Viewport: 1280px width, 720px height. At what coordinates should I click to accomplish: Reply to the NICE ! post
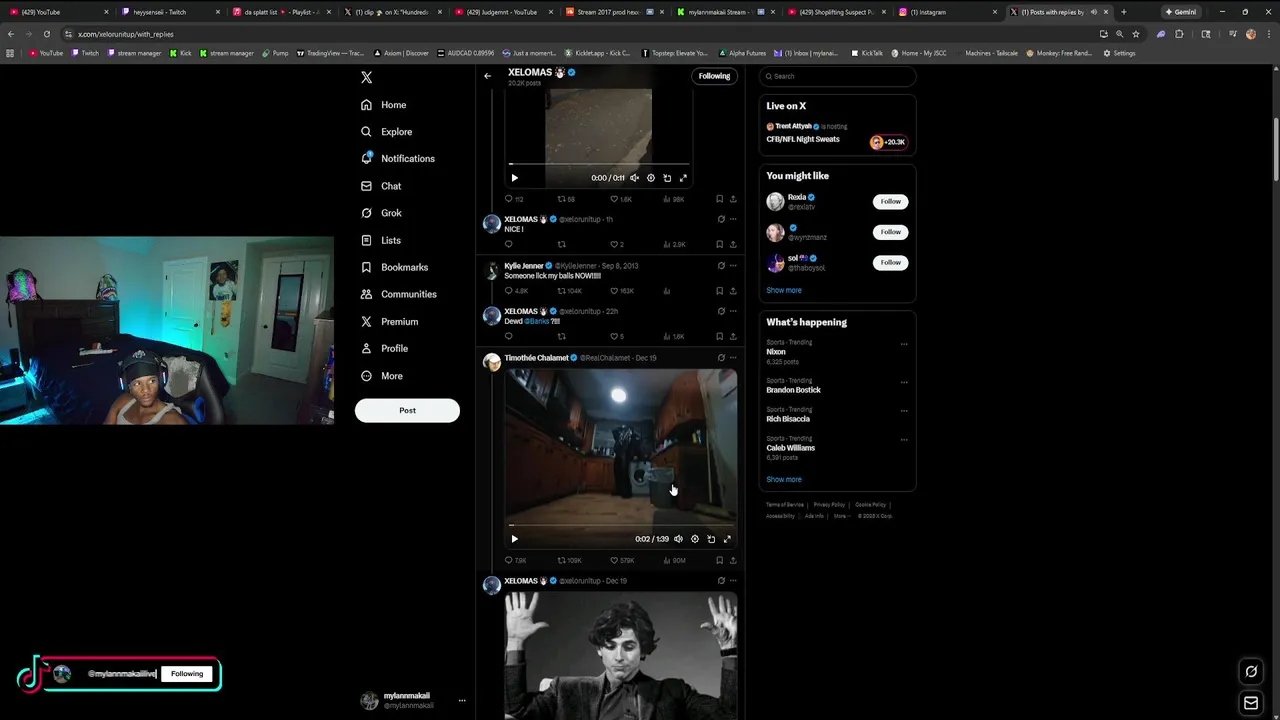pos(508,244)
